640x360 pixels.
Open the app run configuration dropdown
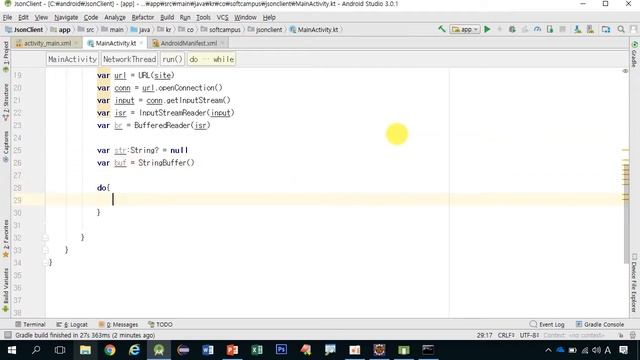point(465,29)
